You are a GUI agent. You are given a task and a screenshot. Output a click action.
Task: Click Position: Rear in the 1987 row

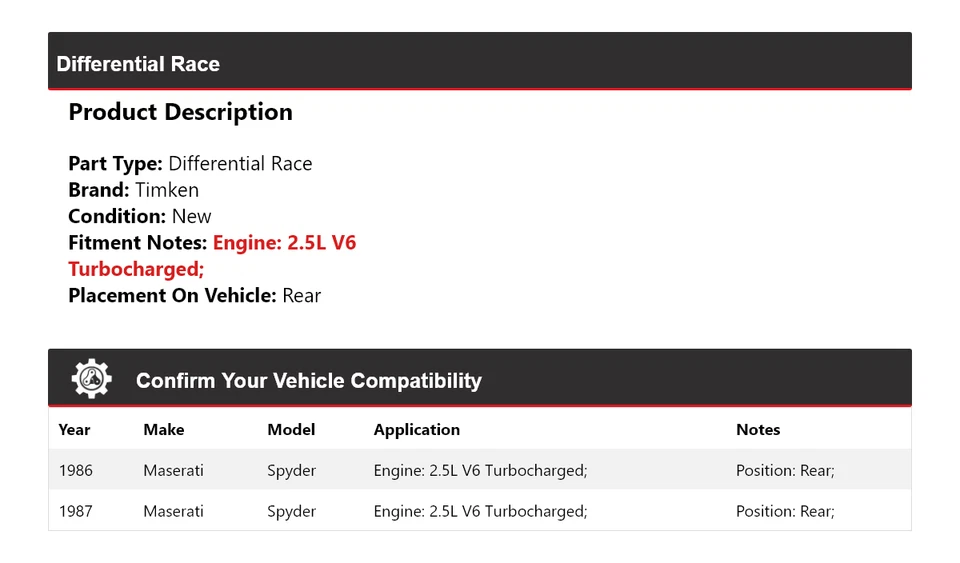pos(784,511)
